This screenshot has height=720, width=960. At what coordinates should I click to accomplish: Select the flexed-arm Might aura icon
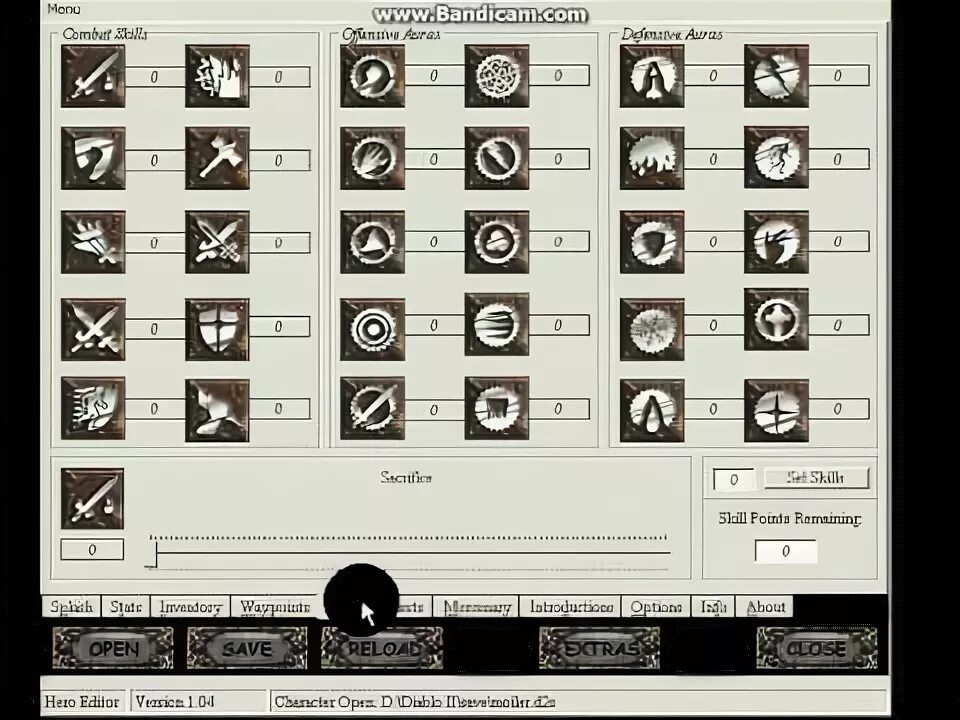pos(373,76)
